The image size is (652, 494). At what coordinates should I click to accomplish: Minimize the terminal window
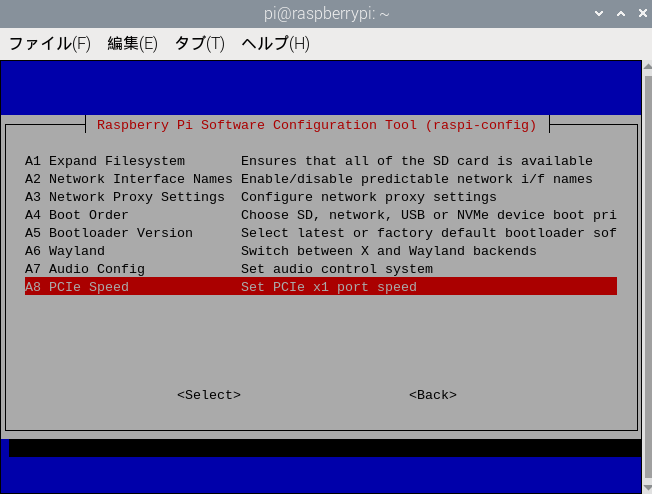pos(599,14)
